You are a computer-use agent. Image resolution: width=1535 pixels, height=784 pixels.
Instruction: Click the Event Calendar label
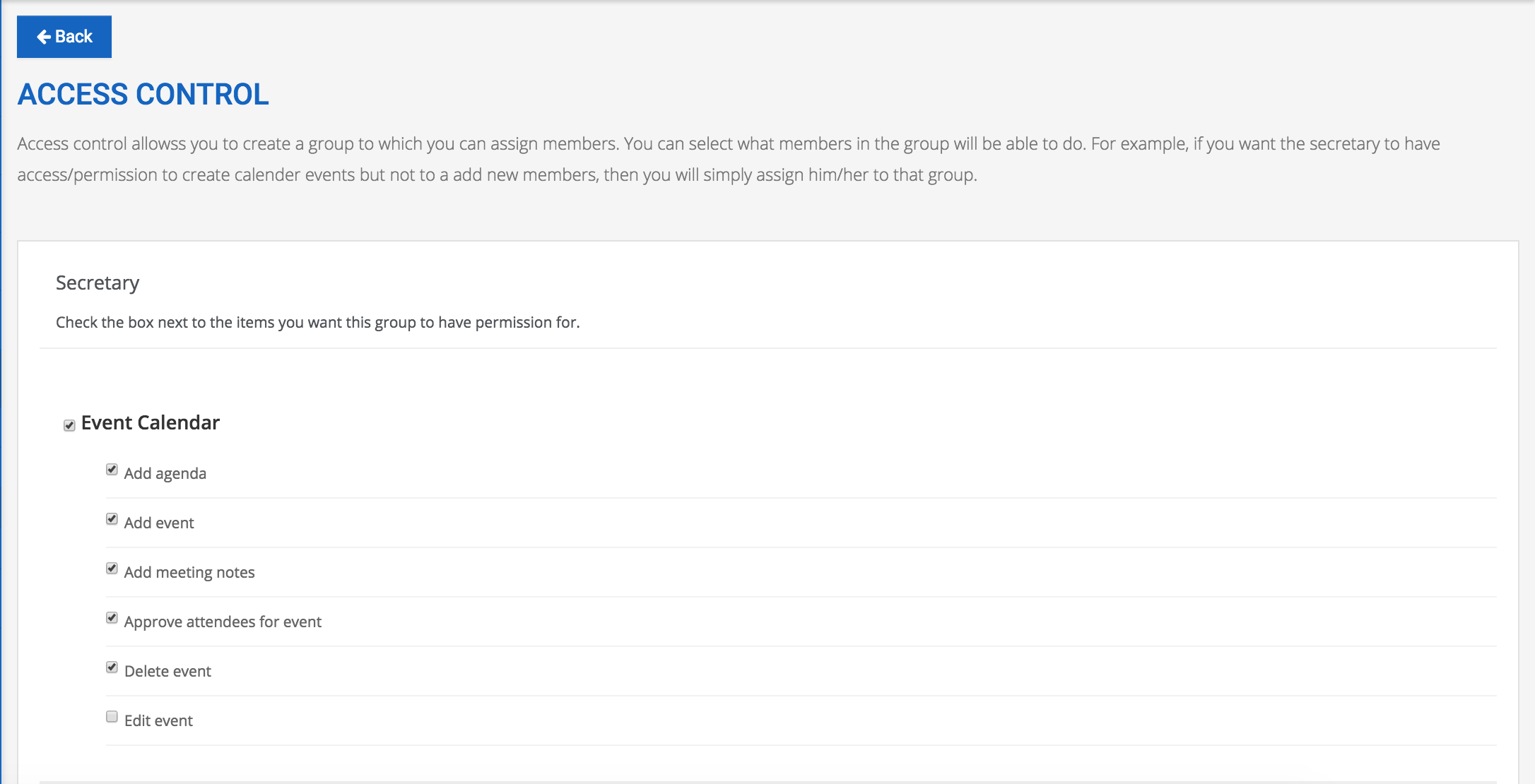[151, 422]
